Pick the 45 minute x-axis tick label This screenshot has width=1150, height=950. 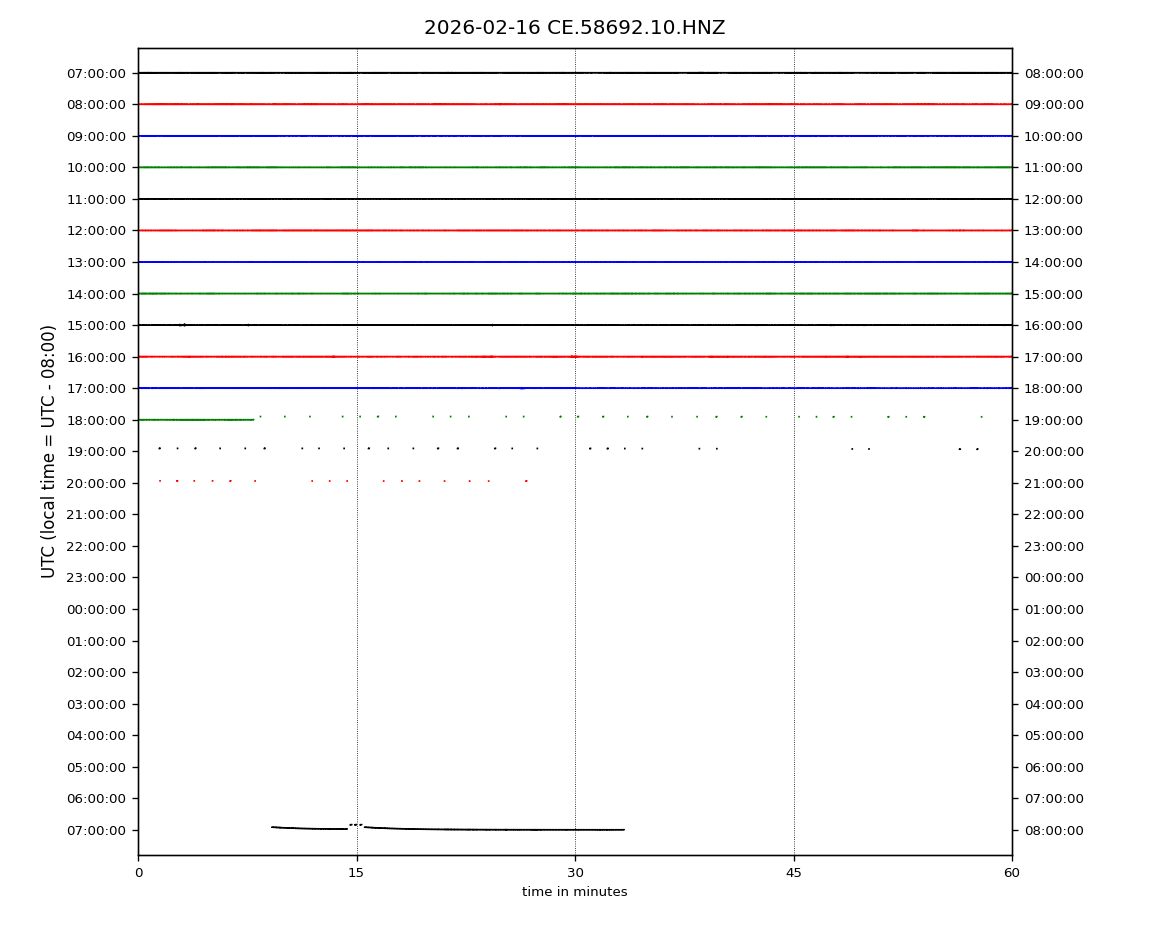(x=794, y=873)
